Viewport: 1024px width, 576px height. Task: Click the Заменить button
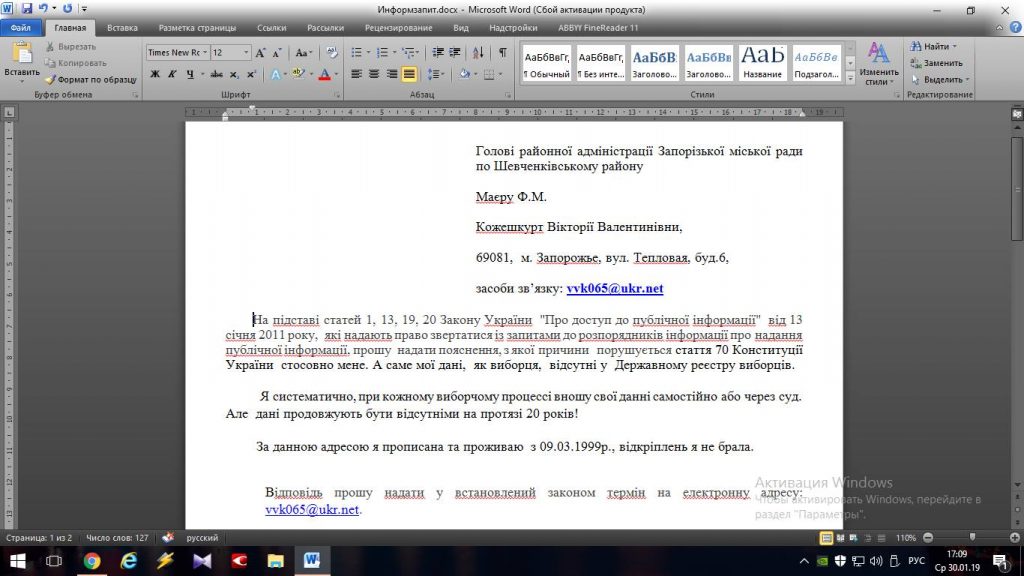tap(936, 63)
